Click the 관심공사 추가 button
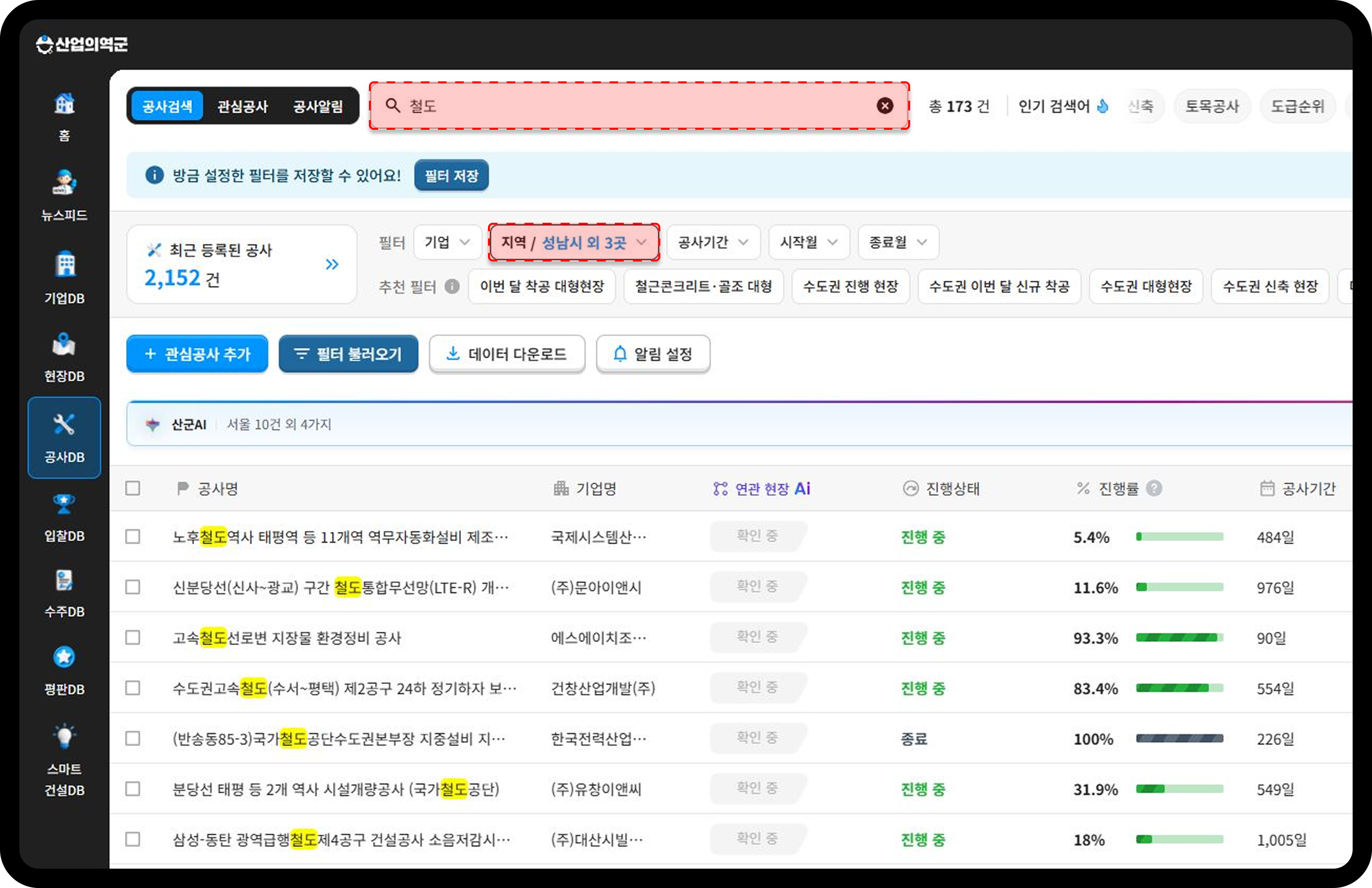The image size is (1372, 888). pyautogui.click(x=197, y=353)
